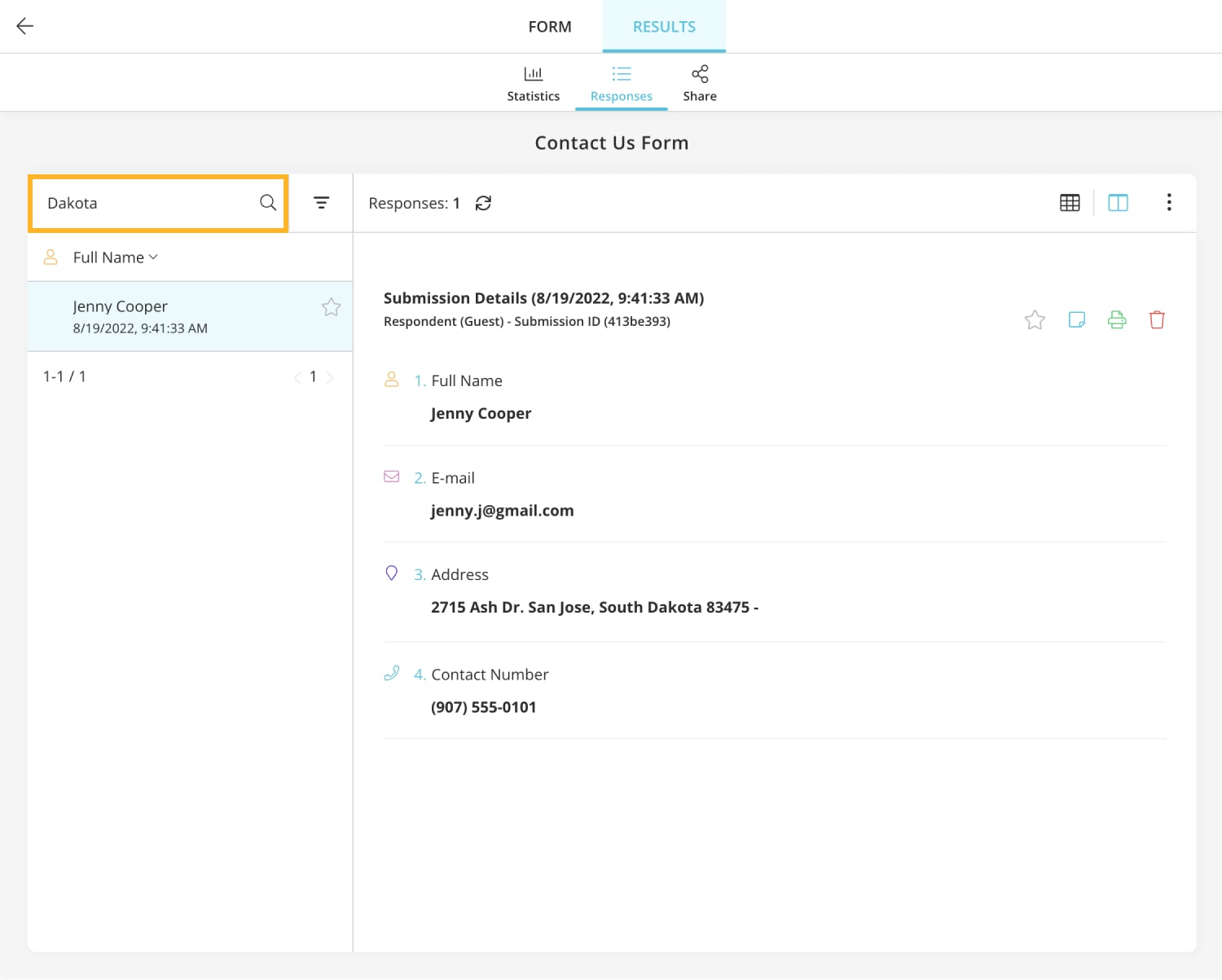The height and width of the screenshot is (980, 1222).
Task: Add a note to the submission
Action: coord(1076,319)
